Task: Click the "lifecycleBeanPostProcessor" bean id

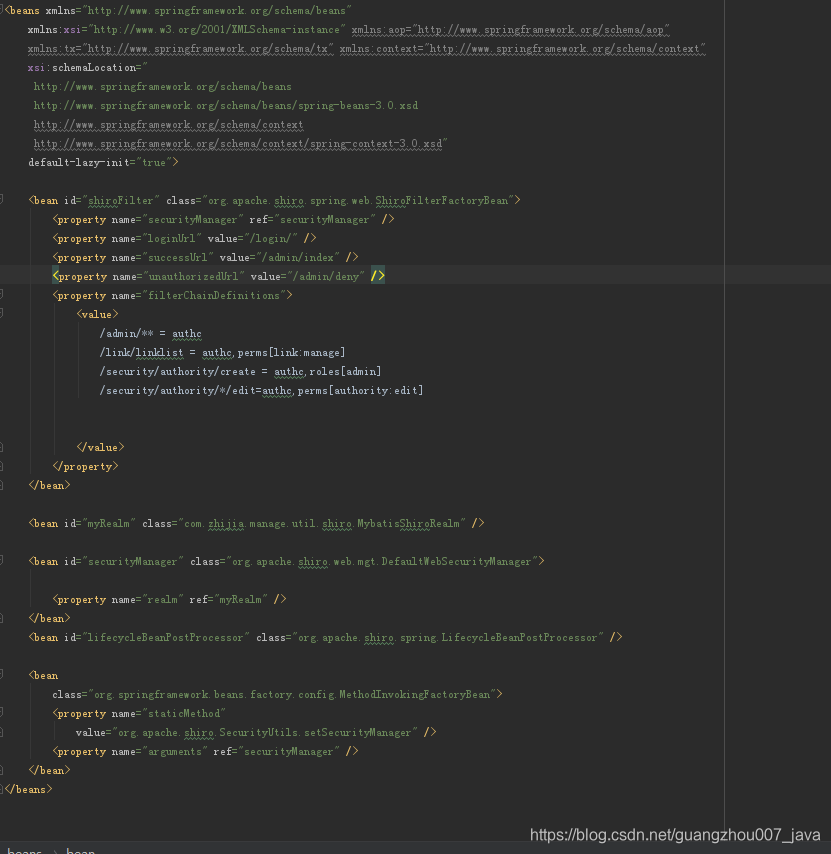Action: point(166,637)
